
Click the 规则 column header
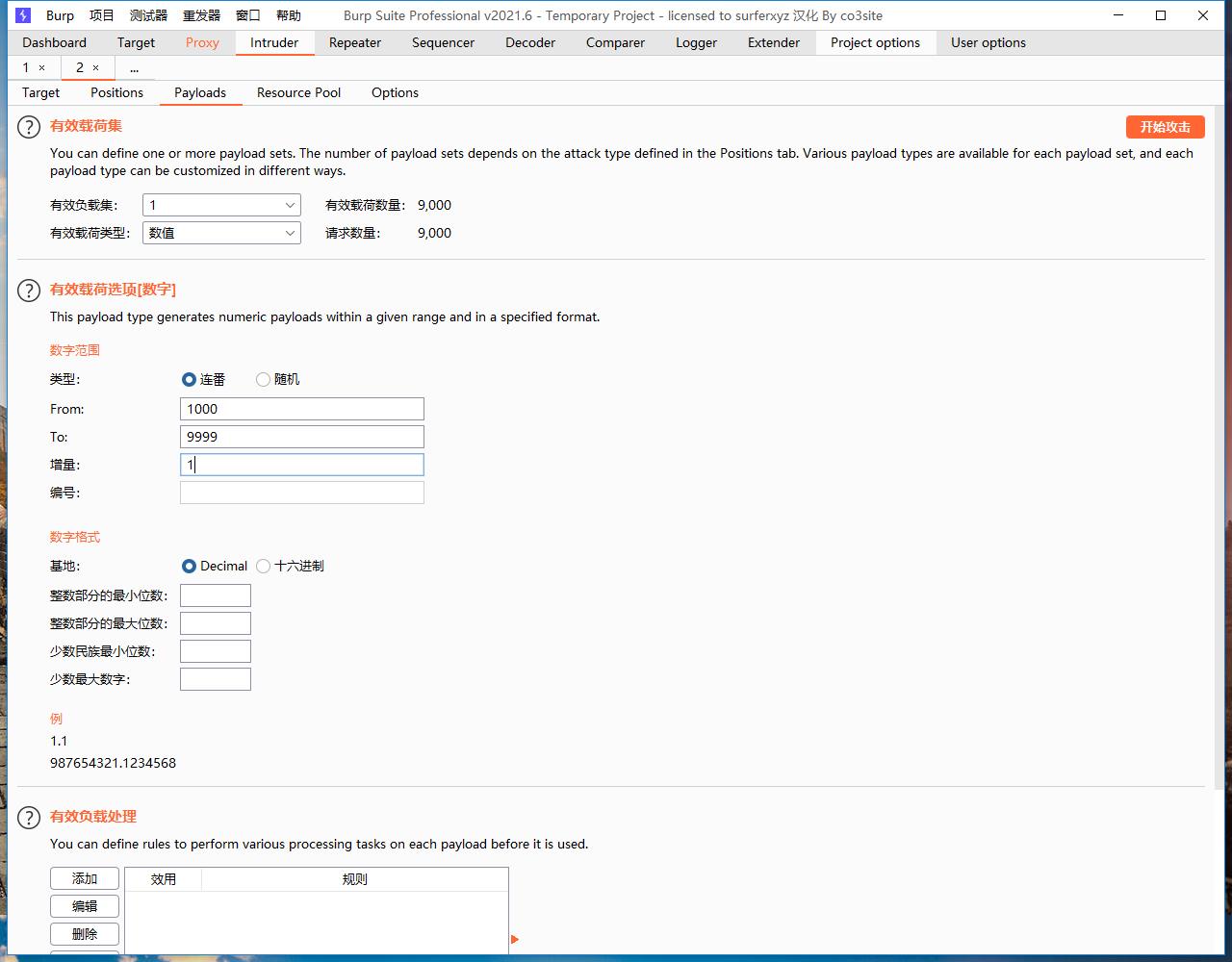[355, 879]
